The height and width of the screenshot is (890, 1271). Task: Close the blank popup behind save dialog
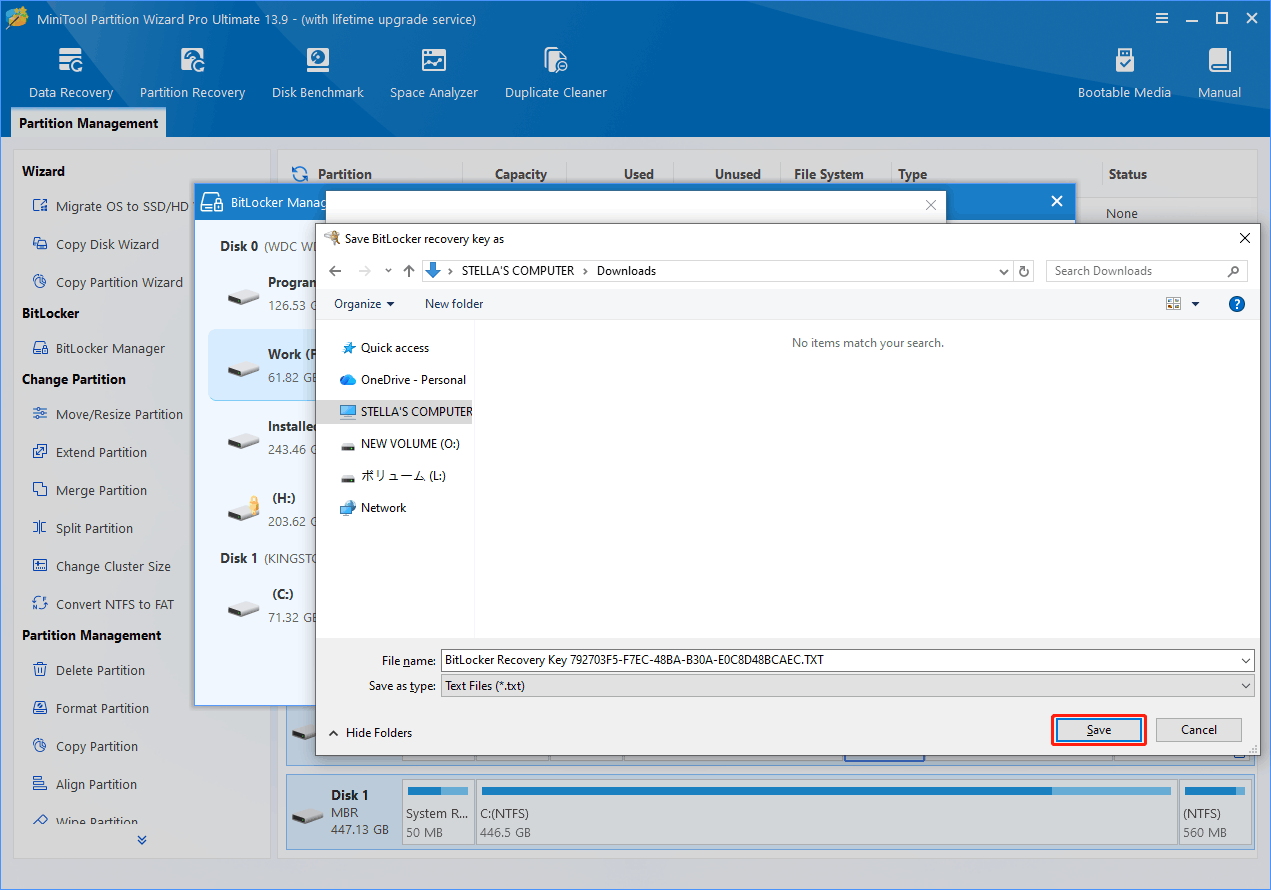click(x=931, y=205)
